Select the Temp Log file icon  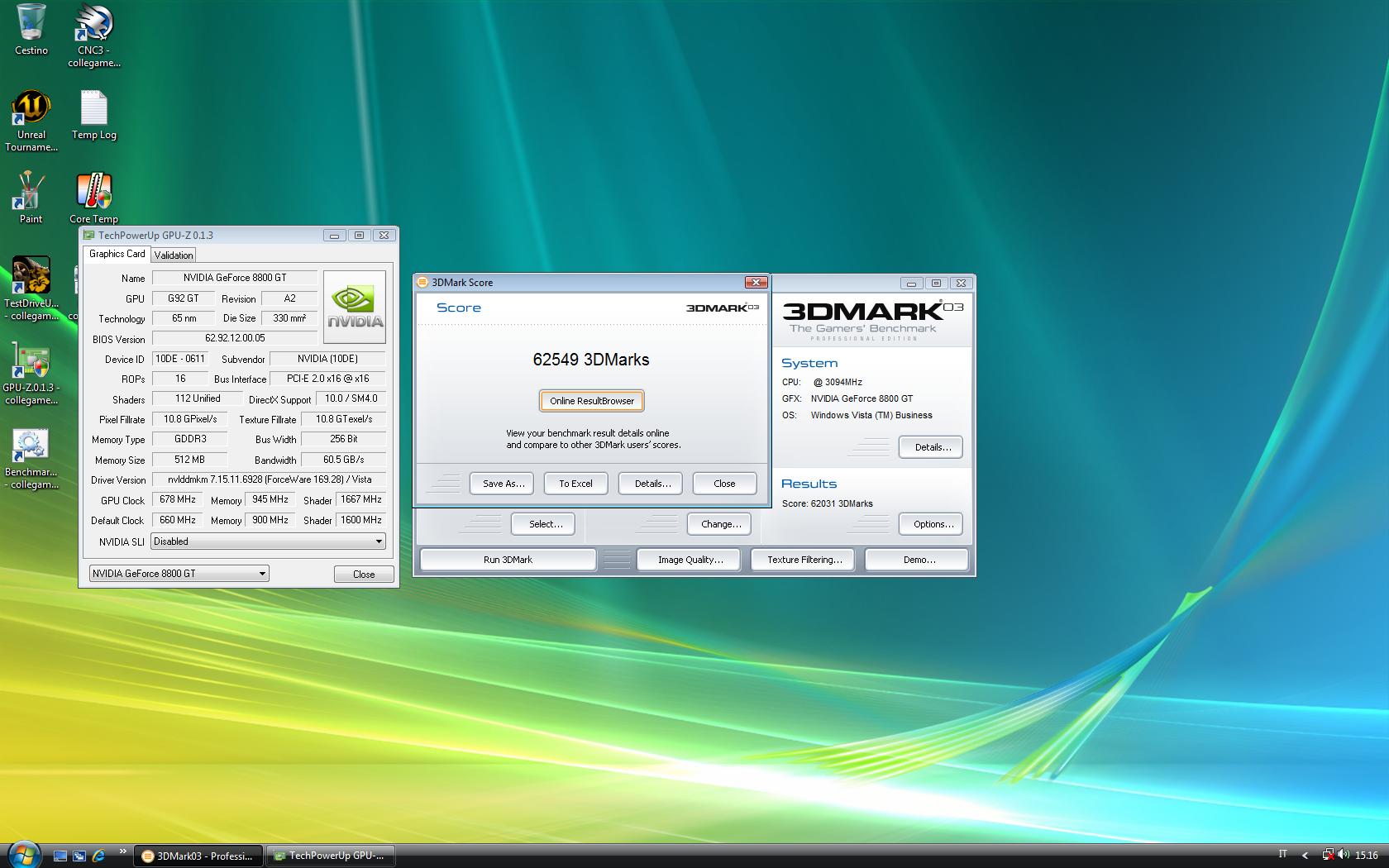pos(93,115)
